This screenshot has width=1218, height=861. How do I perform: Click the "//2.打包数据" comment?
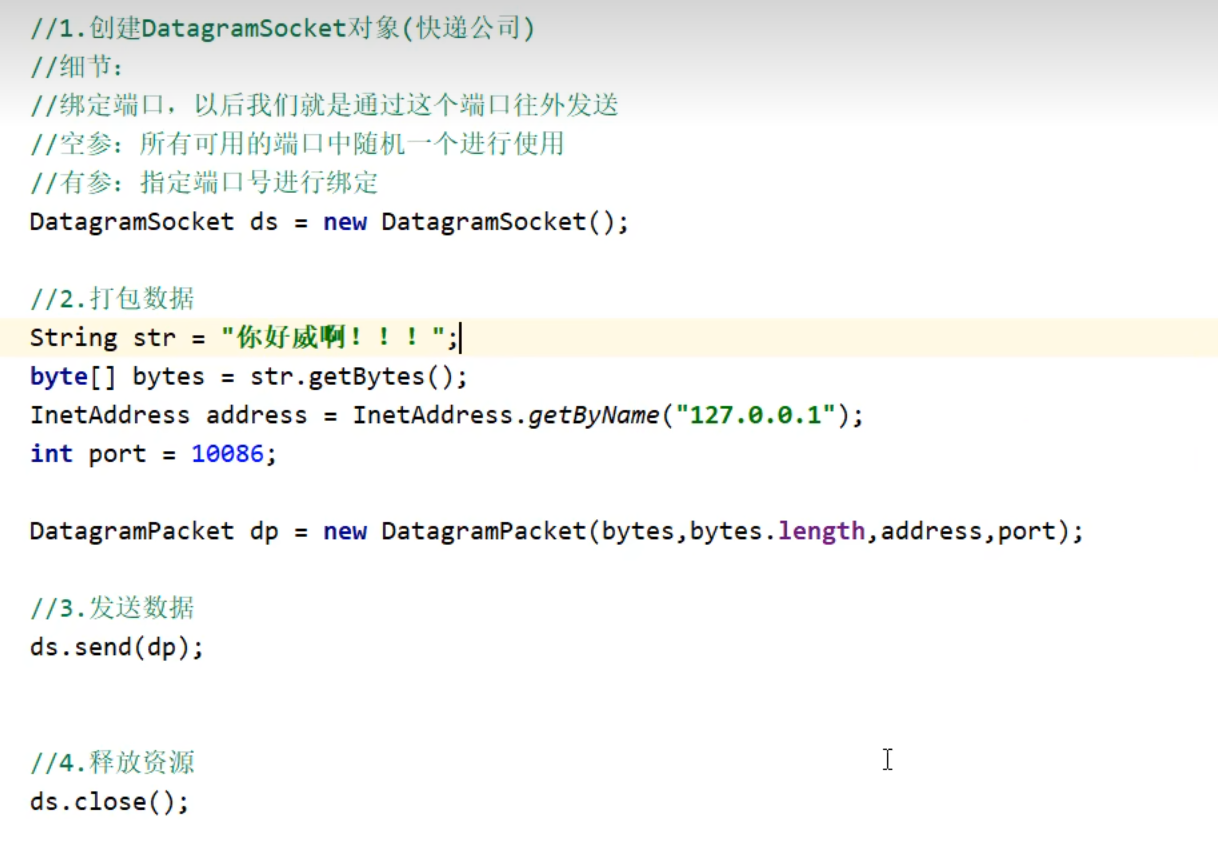pos(112,299)
